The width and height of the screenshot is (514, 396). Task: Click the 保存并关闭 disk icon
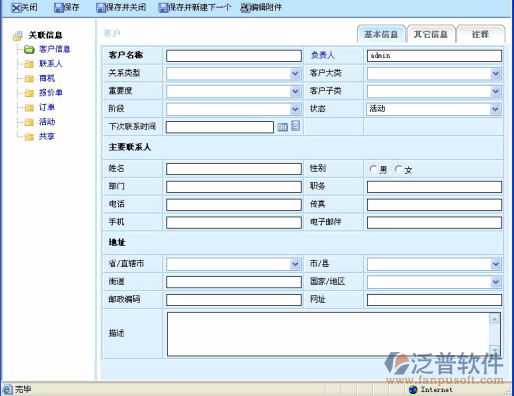[101, 8]
